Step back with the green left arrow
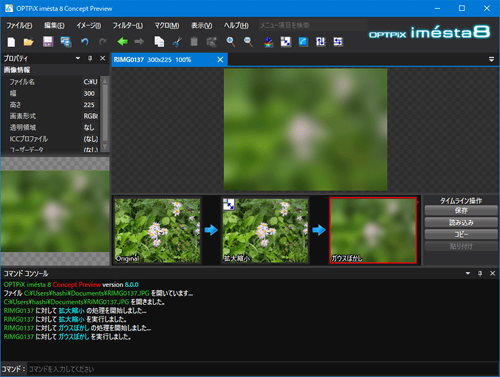500x377 pixels. pyautogui.click(x=123, y=42)
